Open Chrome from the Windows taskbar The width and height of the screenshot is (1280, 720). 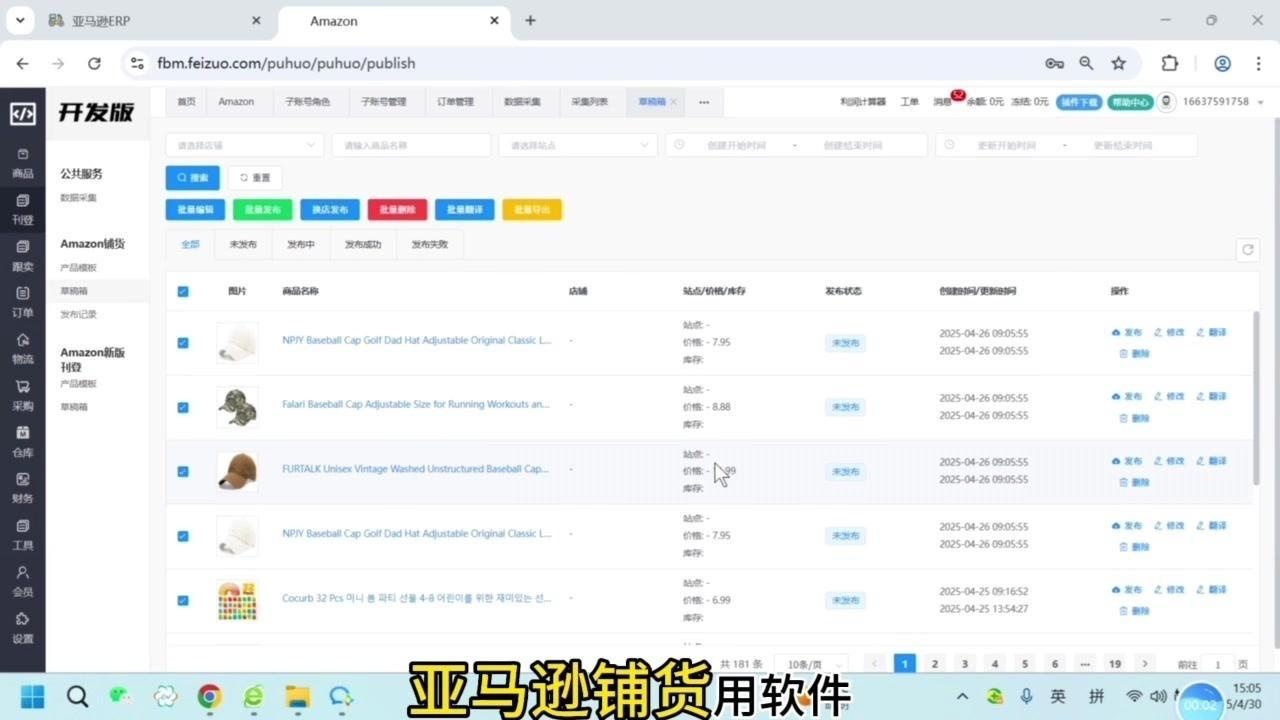point(209,696)
